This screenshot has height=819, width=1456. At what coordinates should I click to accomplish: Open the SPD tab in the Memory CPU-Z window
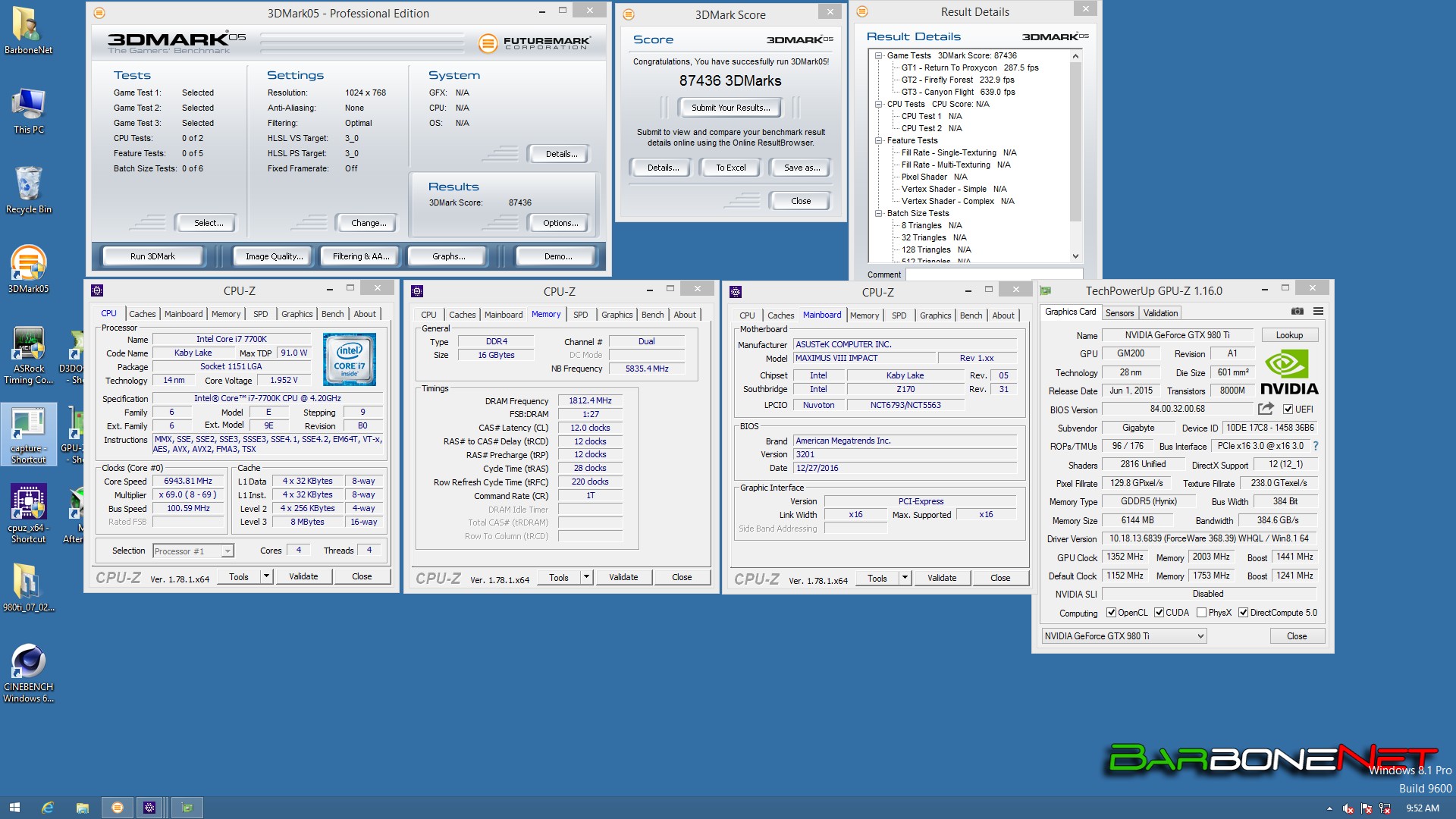coord(580,315)
